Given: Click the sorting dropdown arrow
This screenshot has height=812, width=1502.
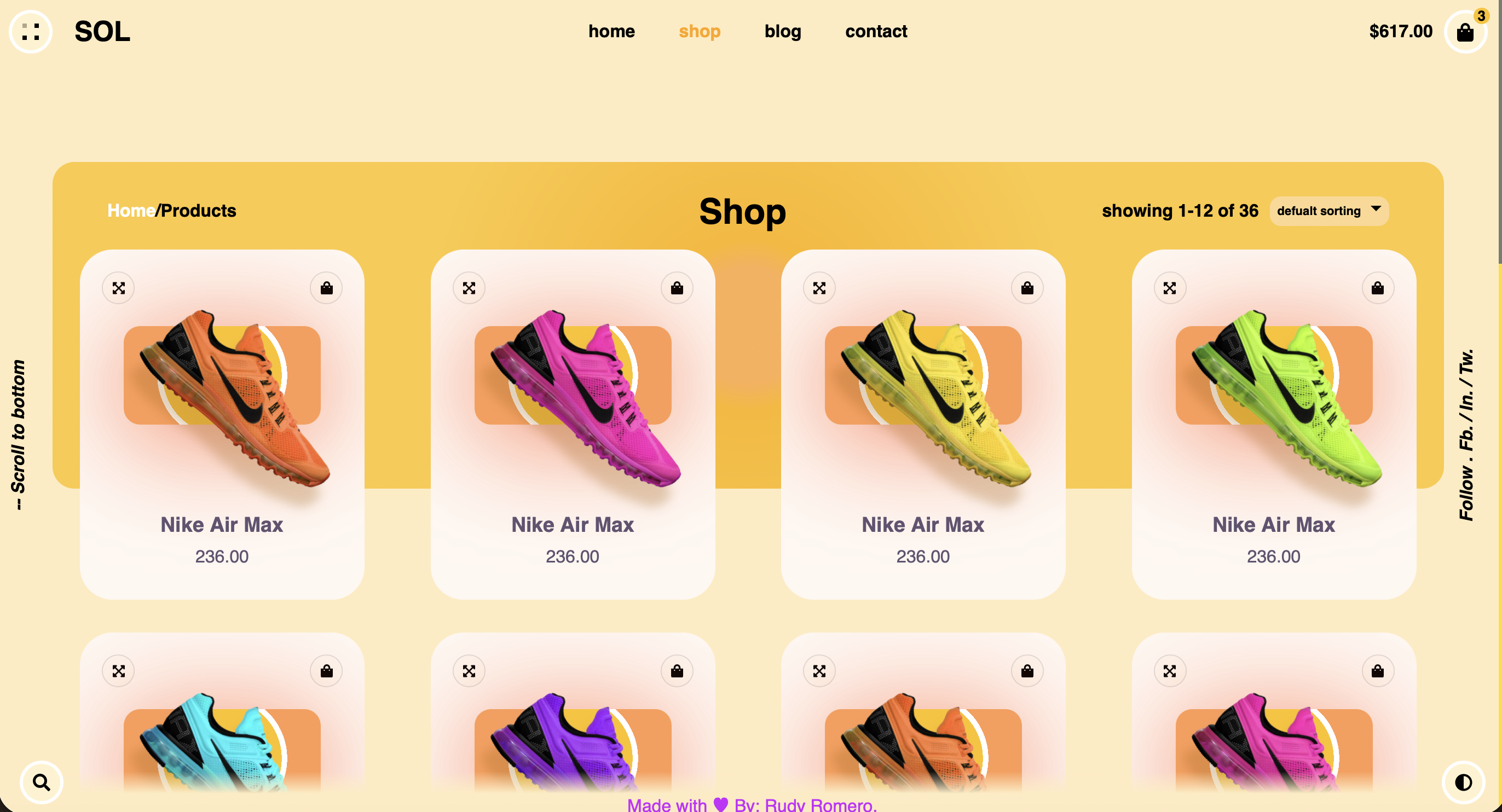Looking at the screenshot, I should click(1376, 208).
